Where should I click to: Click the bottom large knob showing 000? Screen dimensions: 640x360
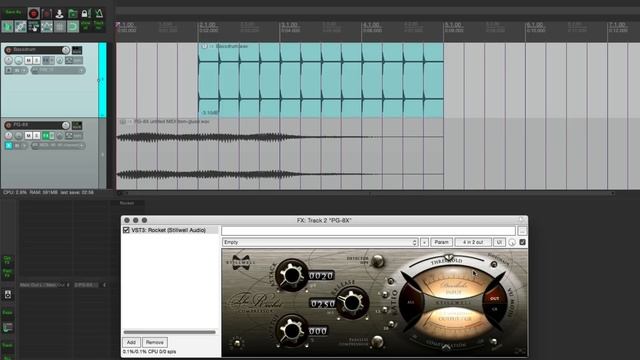(x=291, y=330)
